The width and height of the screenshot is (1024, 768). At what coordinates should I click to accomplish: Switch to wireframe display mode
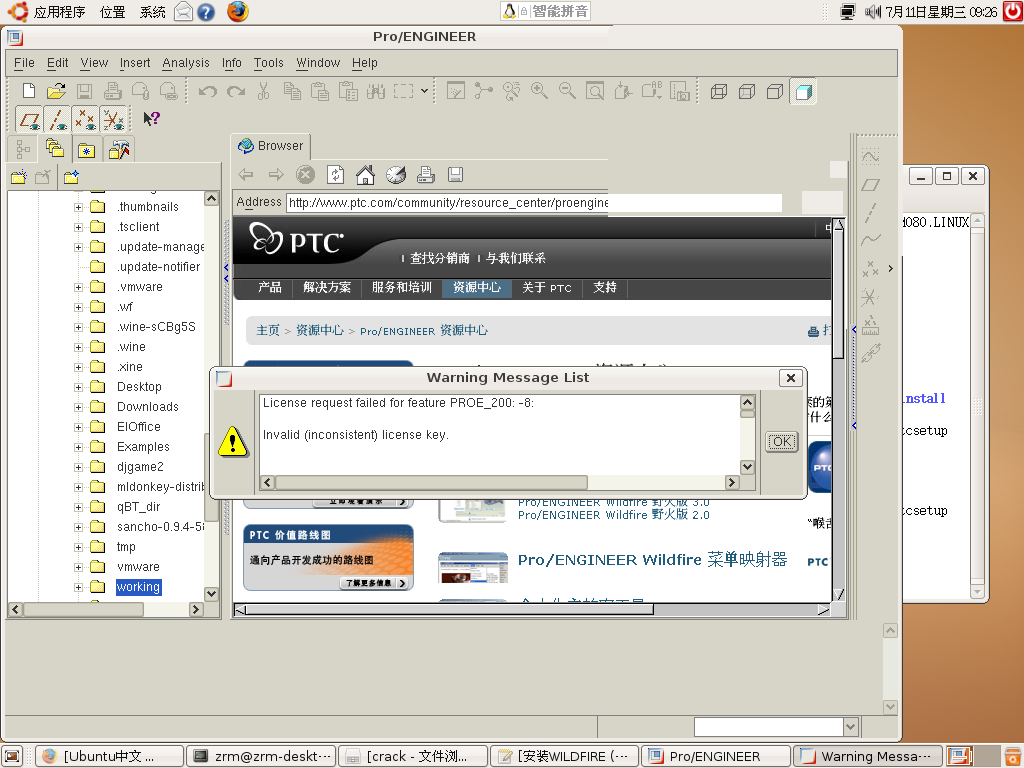(719, 91)
